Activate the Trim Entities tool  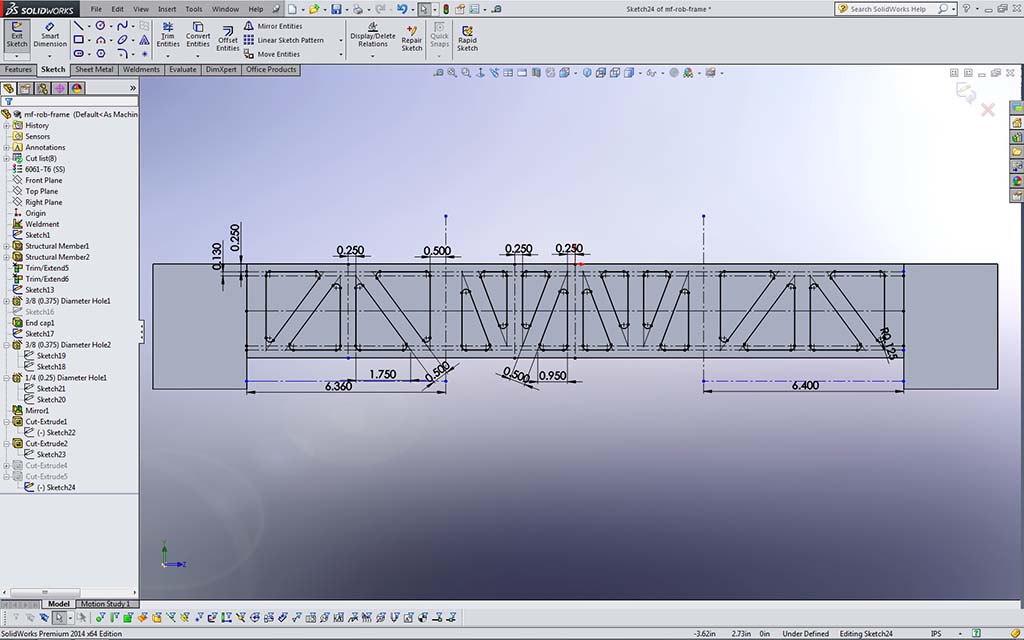(168, 35)
